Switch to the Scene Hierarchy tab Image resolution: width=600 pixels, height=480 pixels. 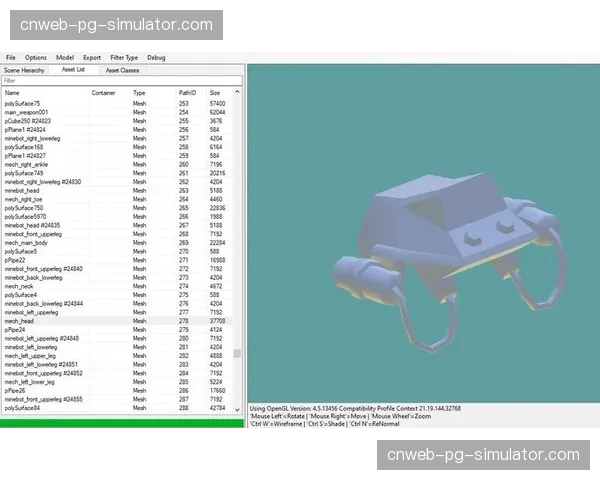click(25, 70)
